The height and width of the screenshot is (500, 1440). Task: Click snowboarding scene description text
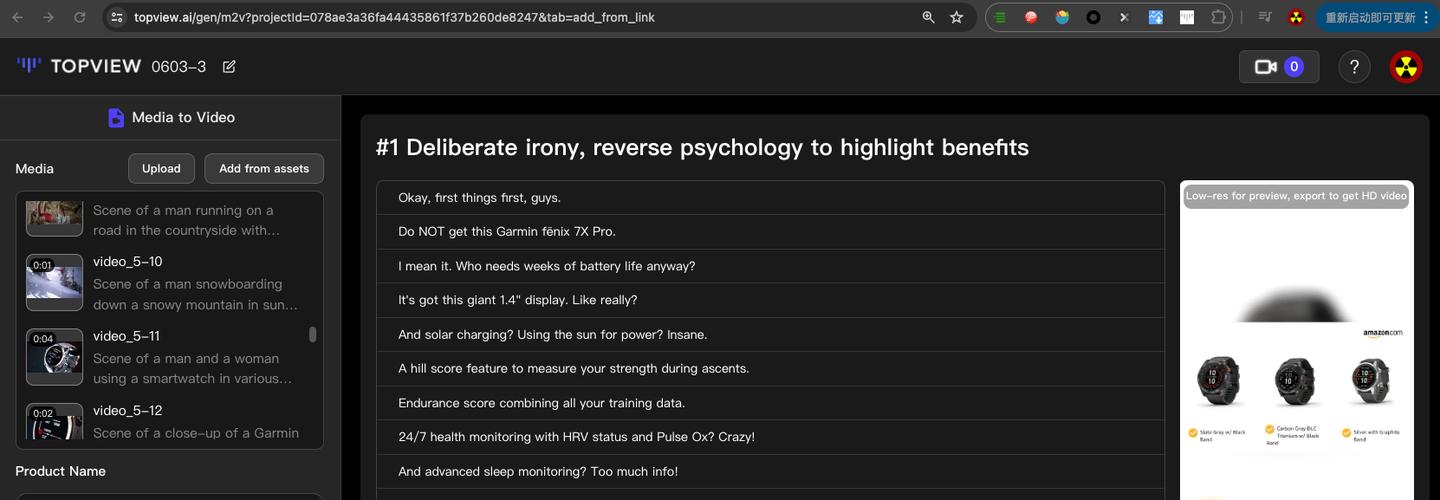click(195, 294)
